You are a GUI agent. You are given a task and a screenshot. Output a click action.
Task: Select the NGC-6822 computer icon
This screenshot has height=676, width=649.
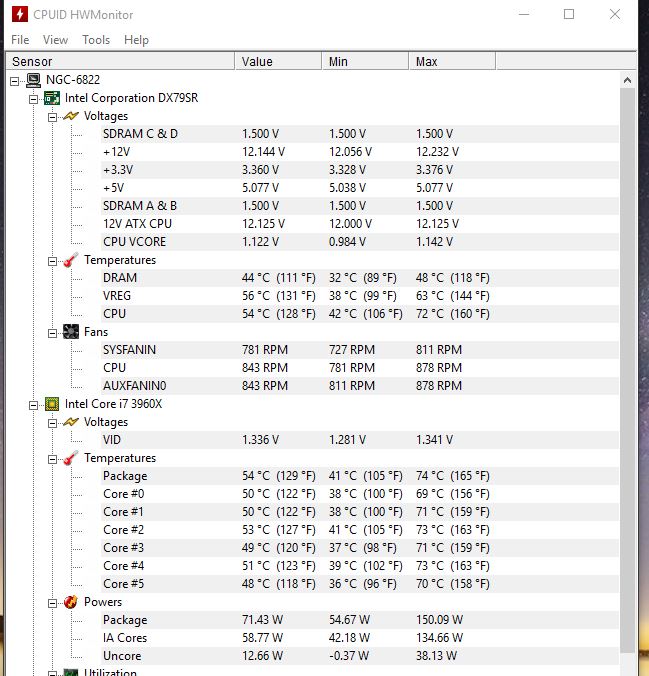coord(34,80)
